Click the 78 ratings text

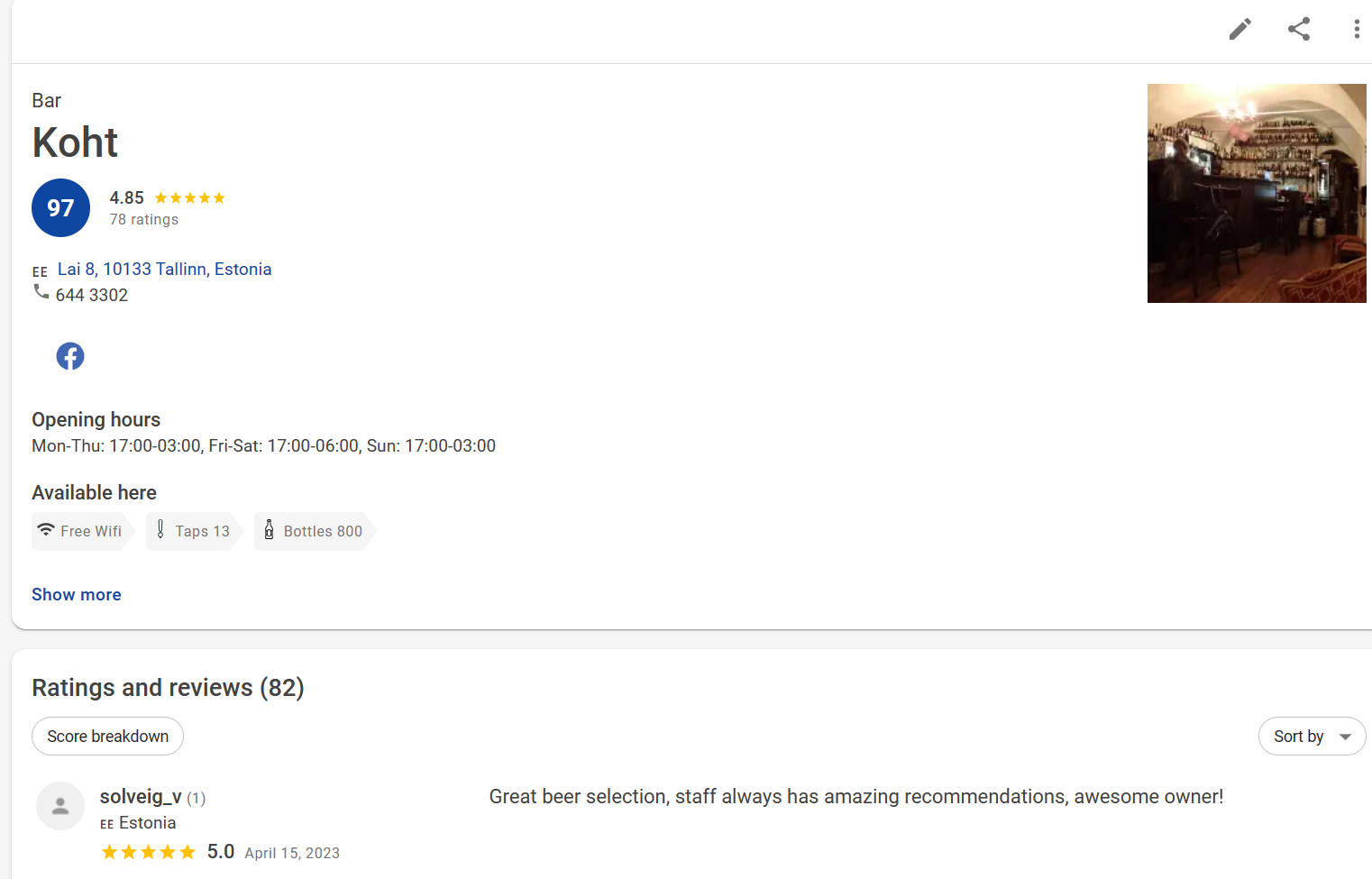(x=144, y=219)
